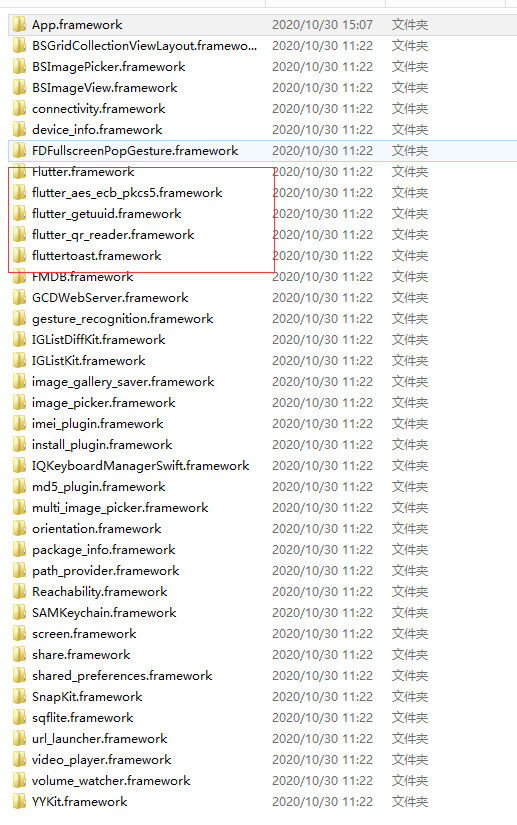Click the modified date of connectivity.framework
This screenshot has width=517, height=825.
(322, 109)
